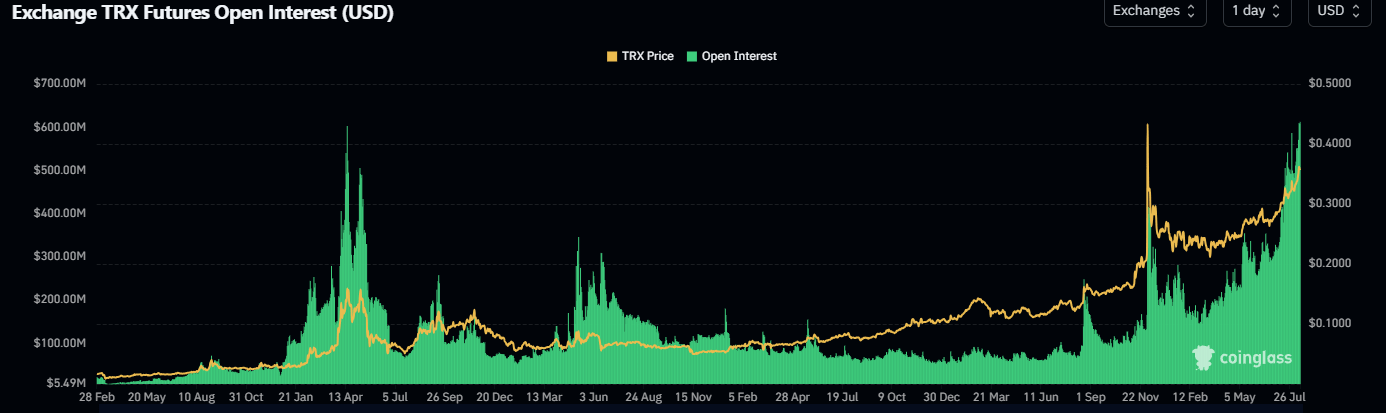Click the chart title 'Exchange TRX Futures Open Interest (USD)'
This screenshot has width=1386, height=413.
(202, 13)
